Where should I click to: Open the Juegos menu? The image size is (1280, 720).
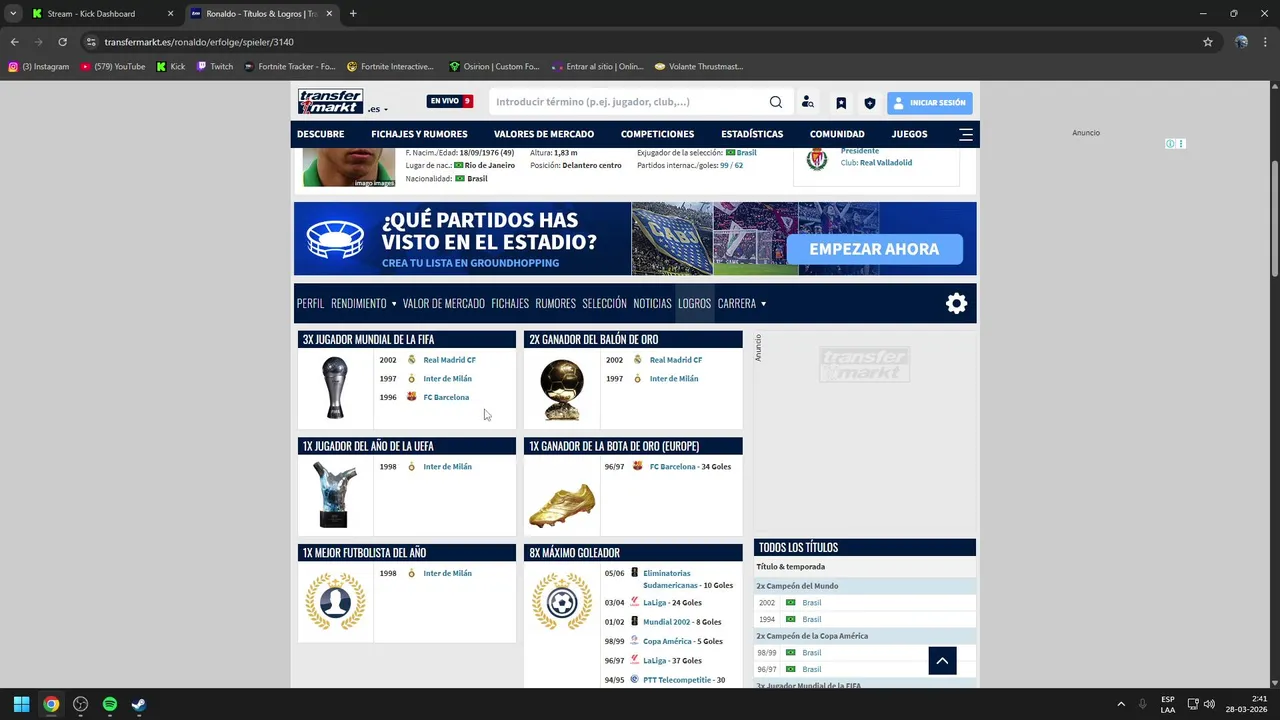[x=909, y=134]
